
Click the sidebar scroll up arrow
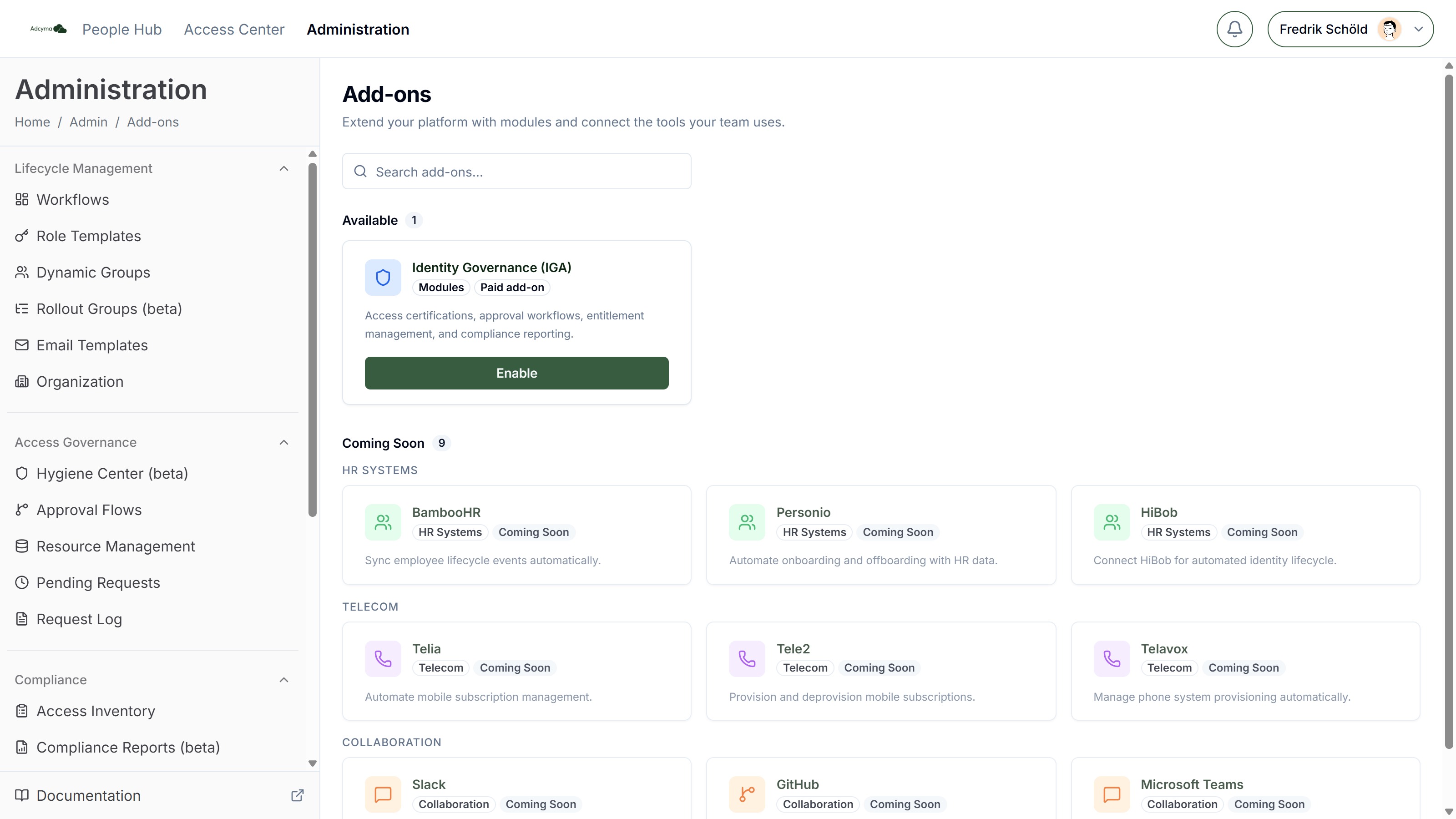(x=313, y=154)
